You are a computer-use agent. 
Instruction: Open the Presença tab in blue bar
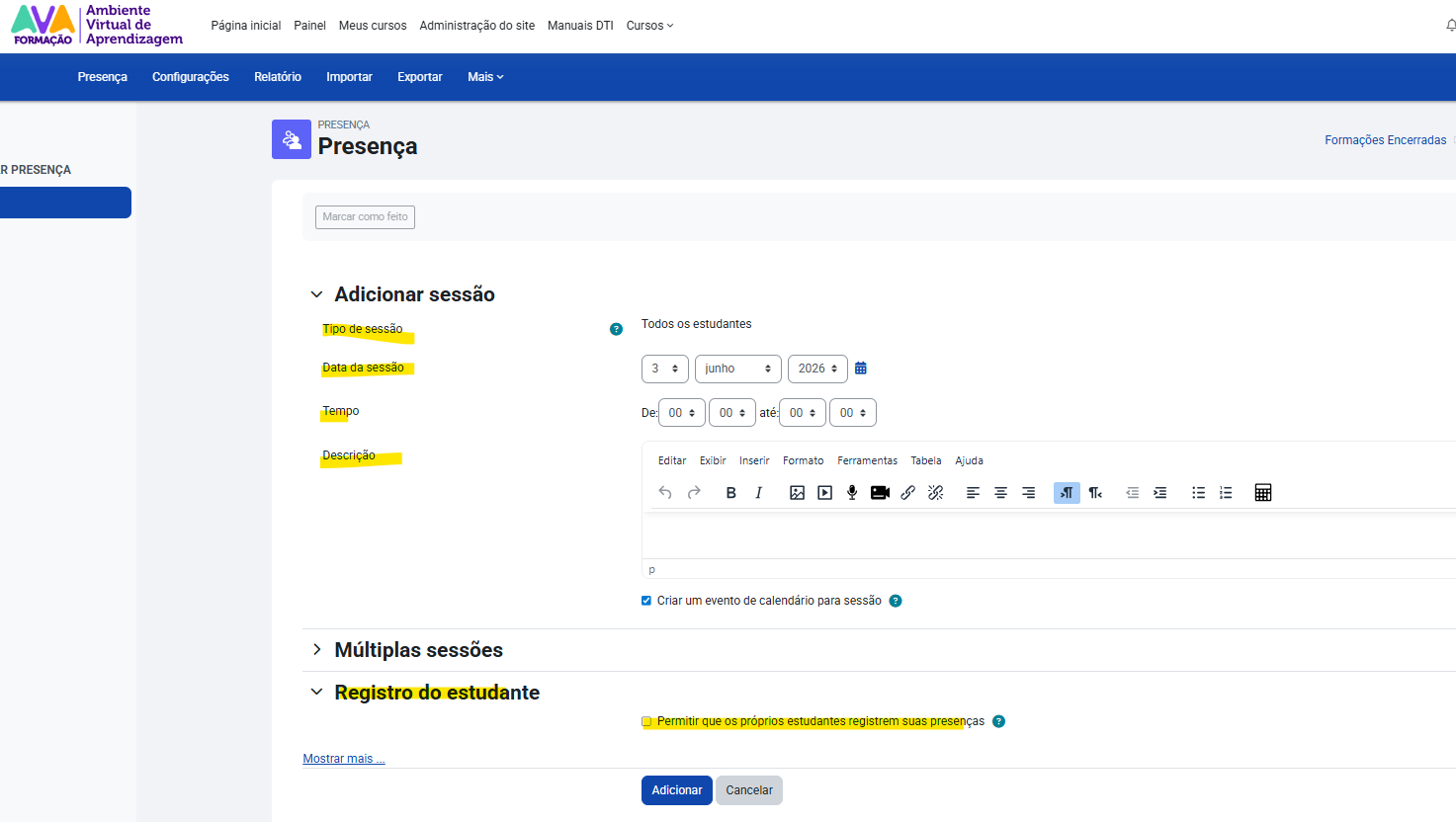[103, 77]
